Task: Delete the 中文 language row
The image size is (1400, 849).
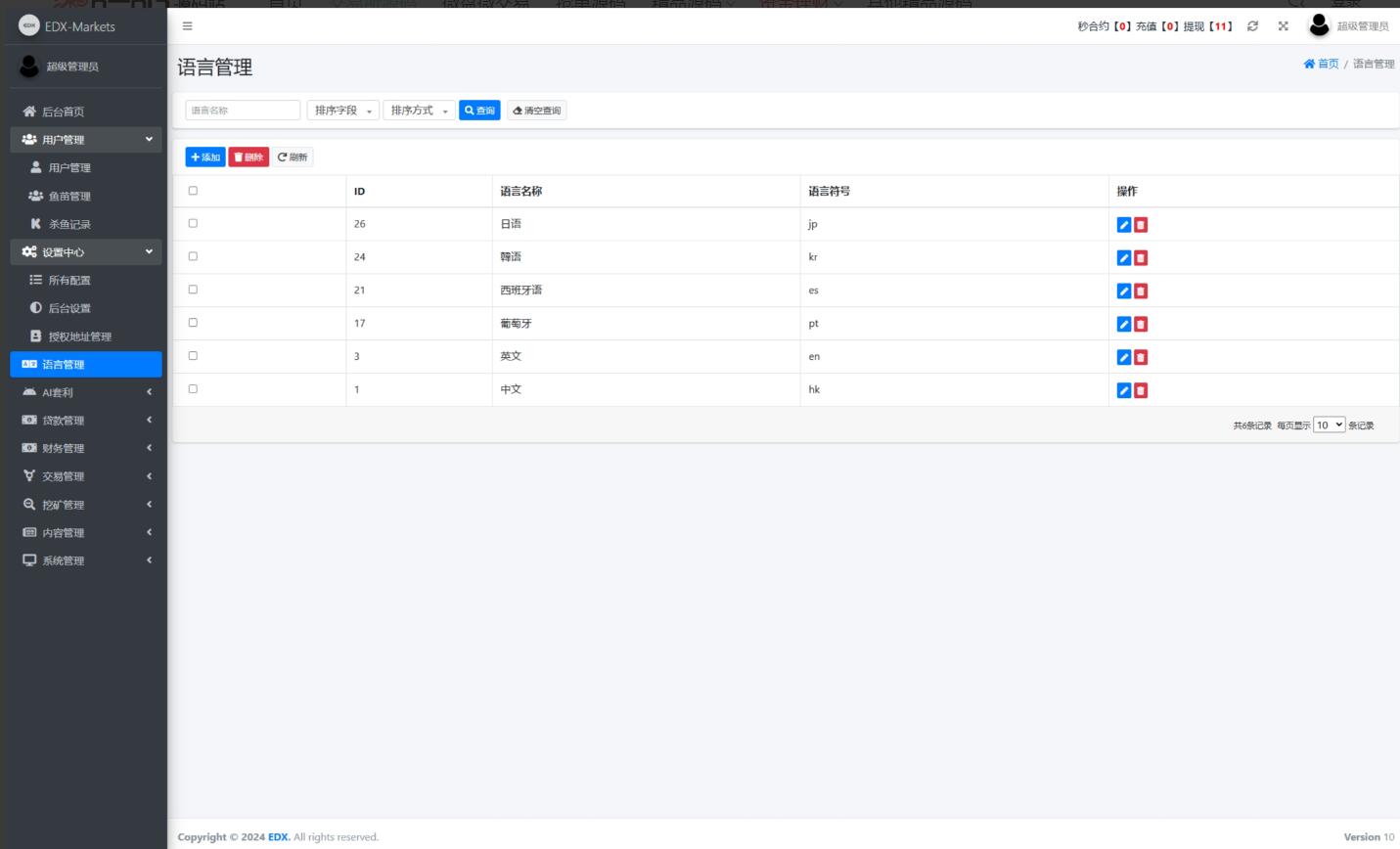Action: coord(1141,390)
